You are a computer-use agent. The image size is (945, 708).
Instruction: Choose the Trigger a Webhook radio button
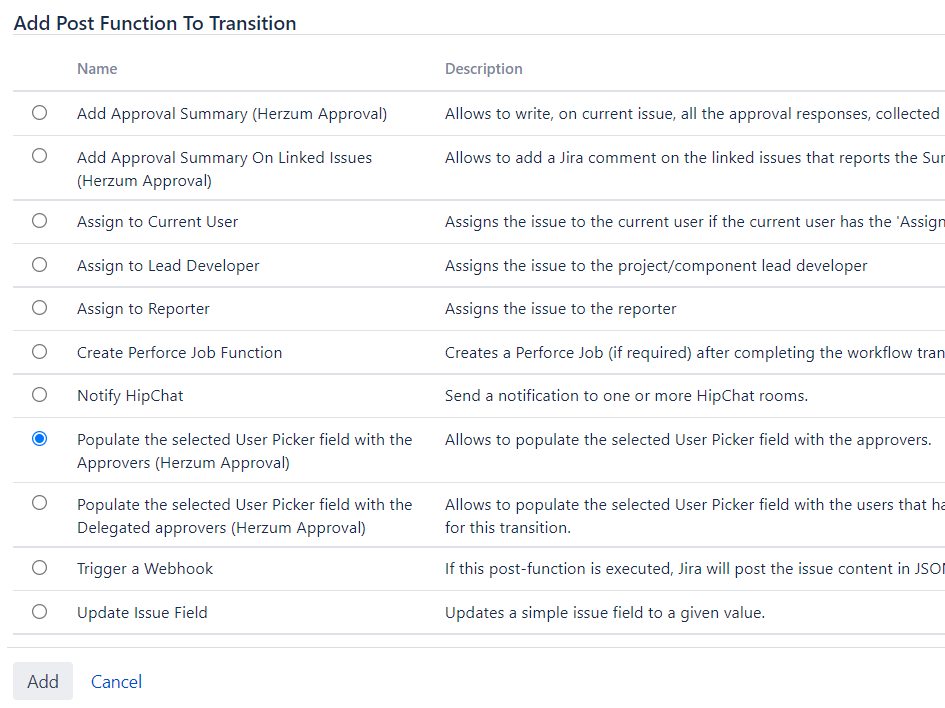pos(39,568)
